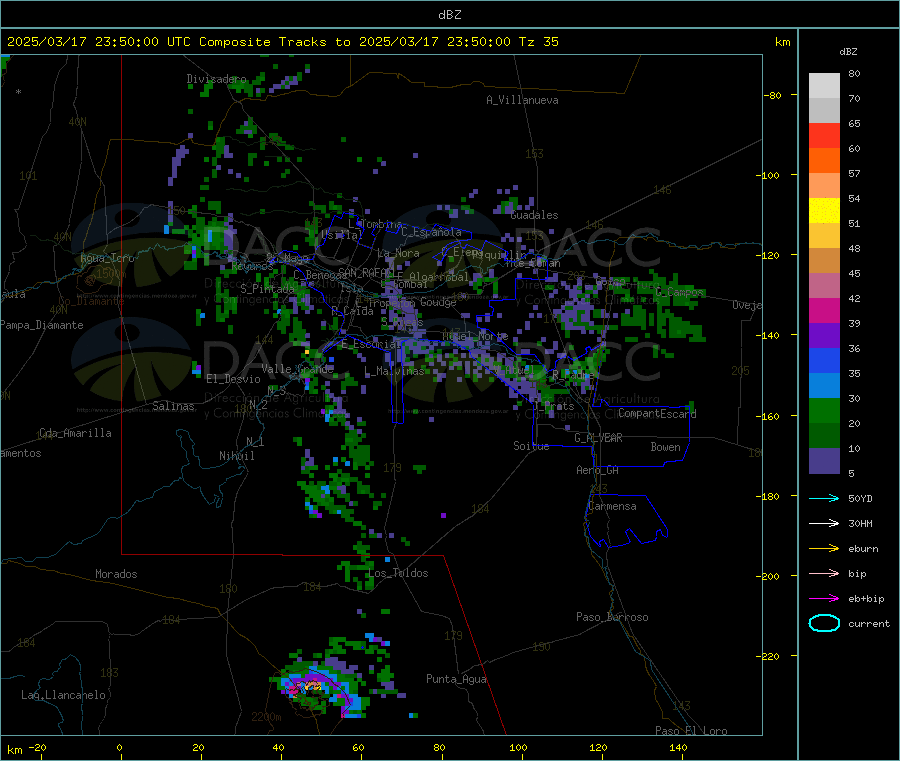This screenshot has width=900, height=761.
Task: Click the Soitue place label
Action: coord(531,446)
